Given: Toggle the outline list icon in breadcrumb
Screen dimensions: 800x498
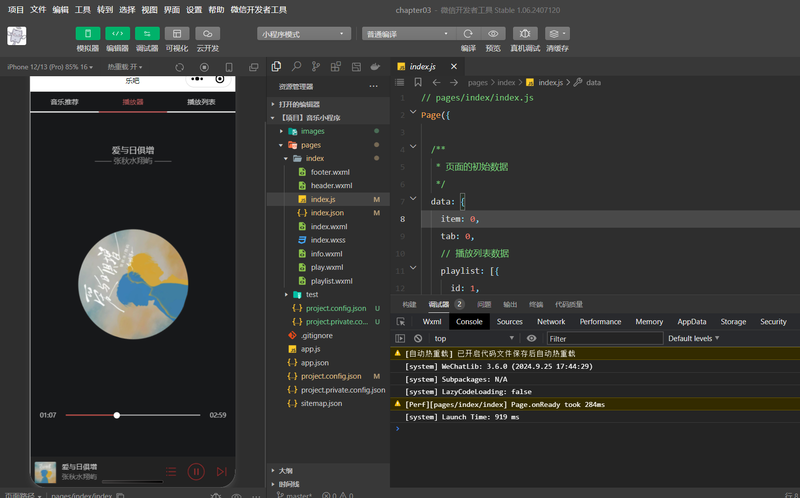Looking at the screenshot, I should tap(400, 82).
